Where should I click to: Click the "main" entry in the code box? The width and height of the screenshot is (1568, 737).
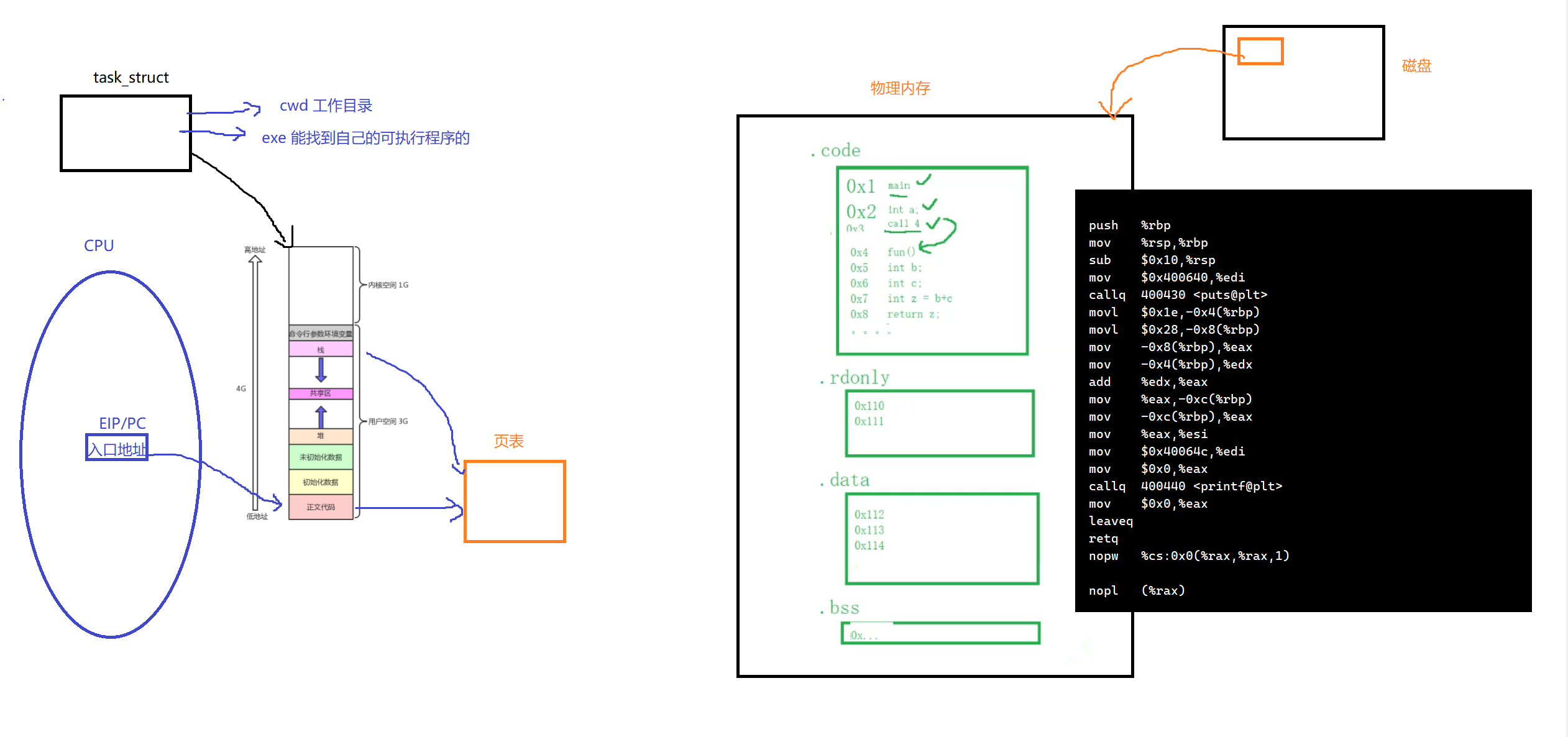(899, 185)
